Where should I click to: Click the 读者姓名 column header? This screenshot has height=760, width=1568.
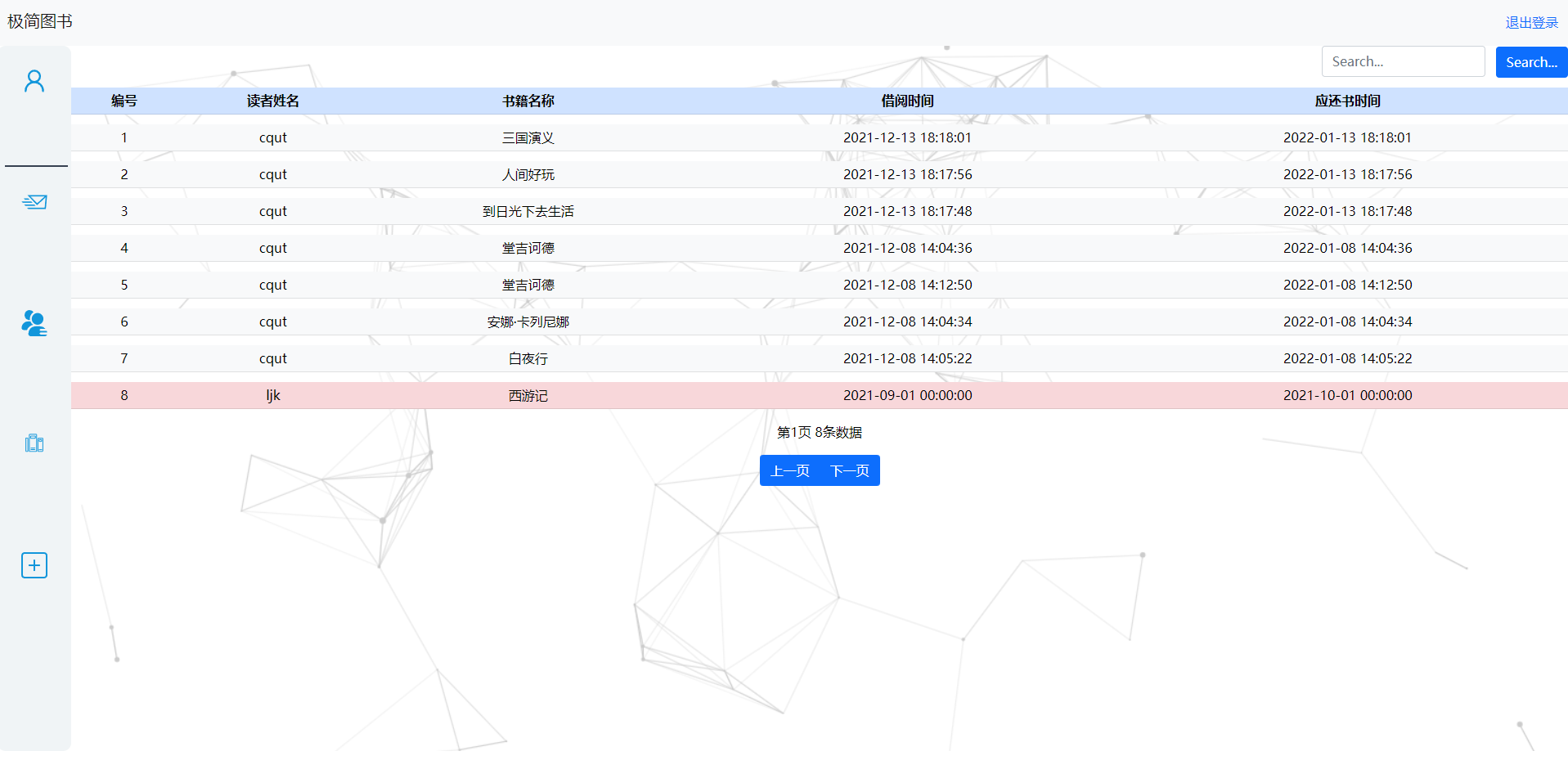[273, 101]
